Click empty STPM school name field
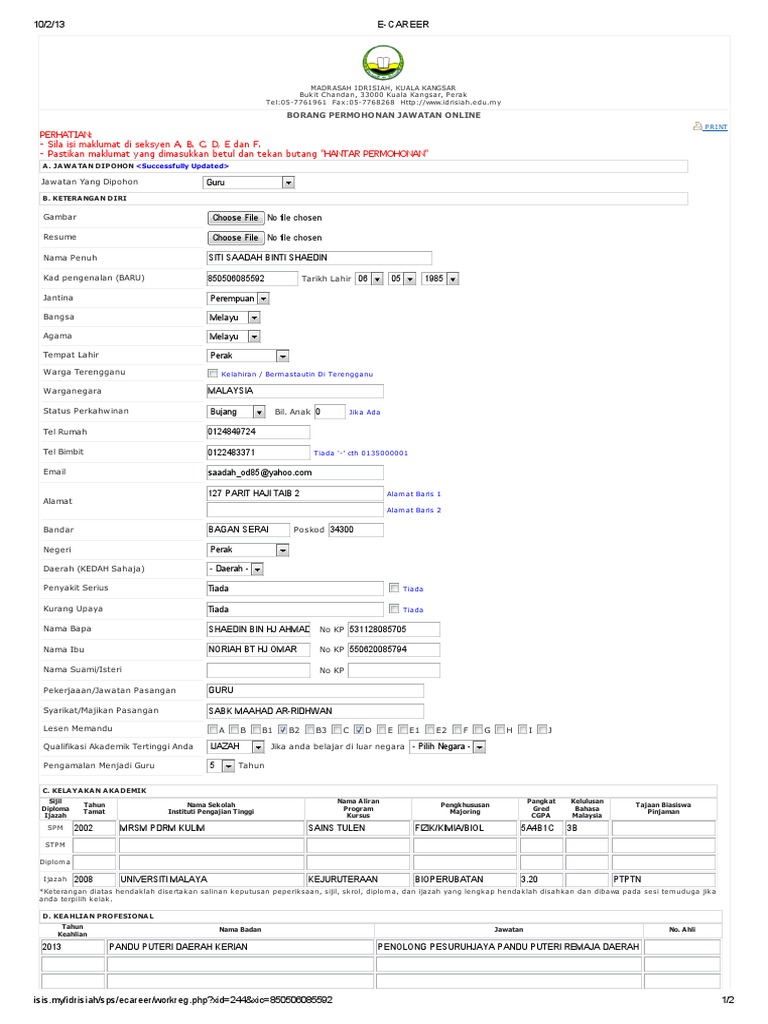 pos(211,845)
